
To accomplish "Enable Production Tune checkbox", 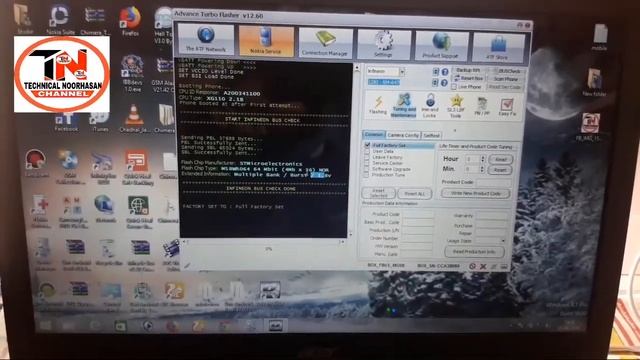I will [367, 175].
